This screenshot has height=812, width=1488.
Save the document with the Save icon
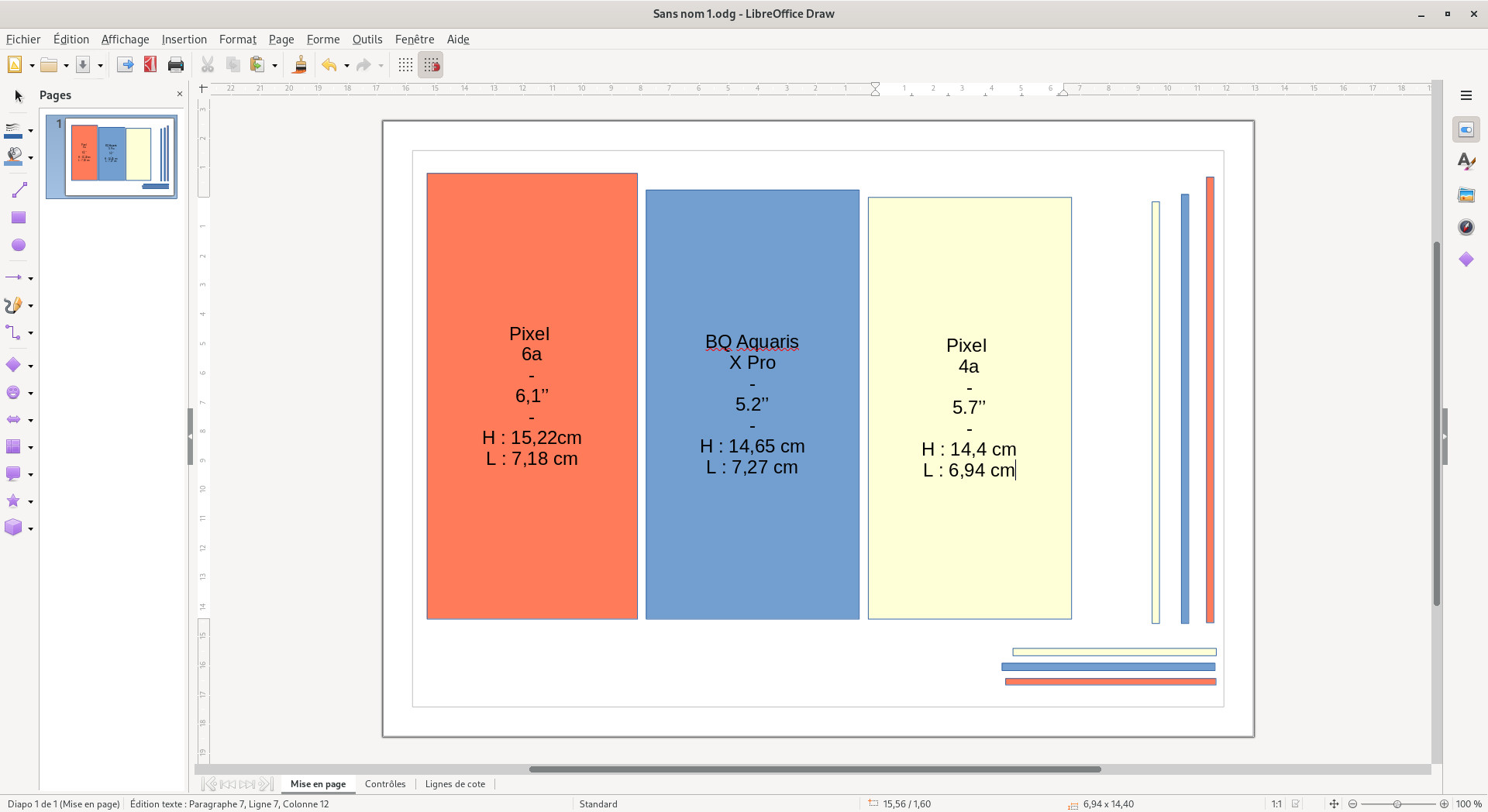coord(83,65)
